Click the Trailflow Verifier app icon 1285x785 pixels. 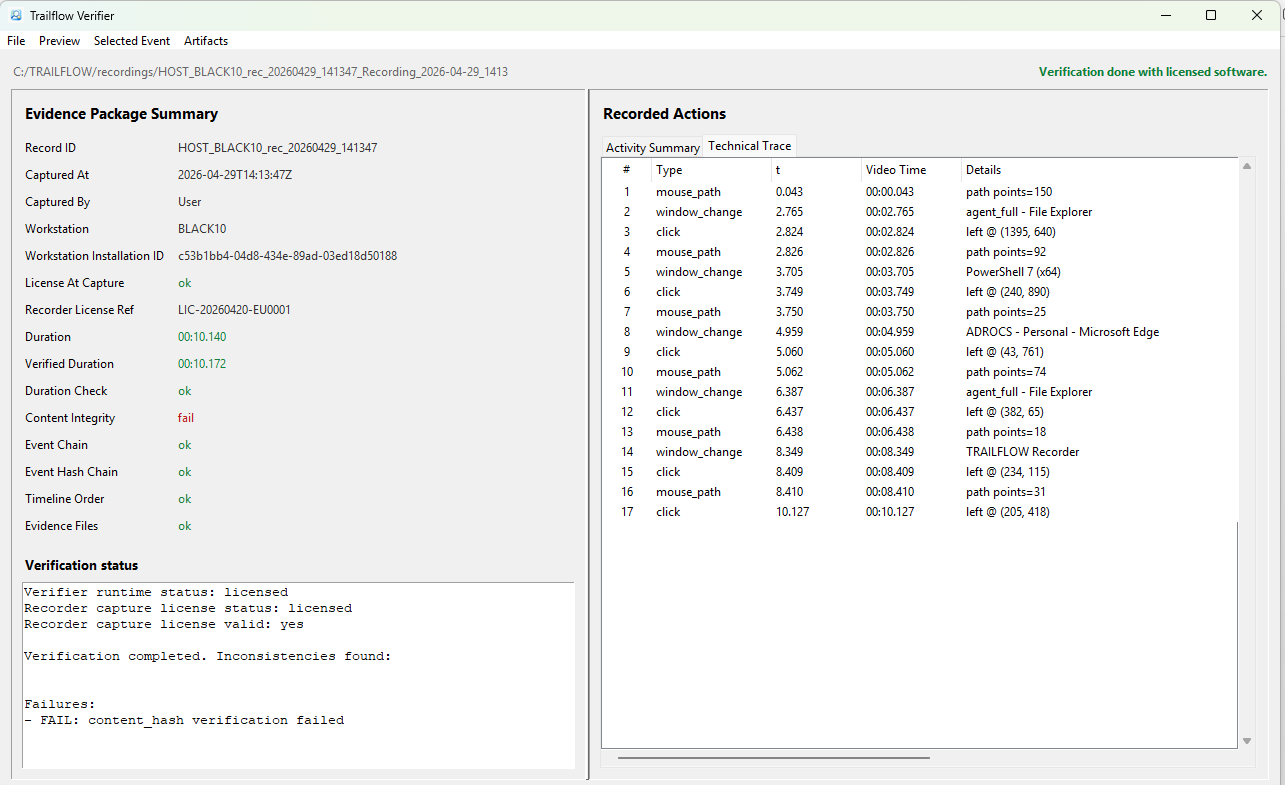click(x=16, y=15)
